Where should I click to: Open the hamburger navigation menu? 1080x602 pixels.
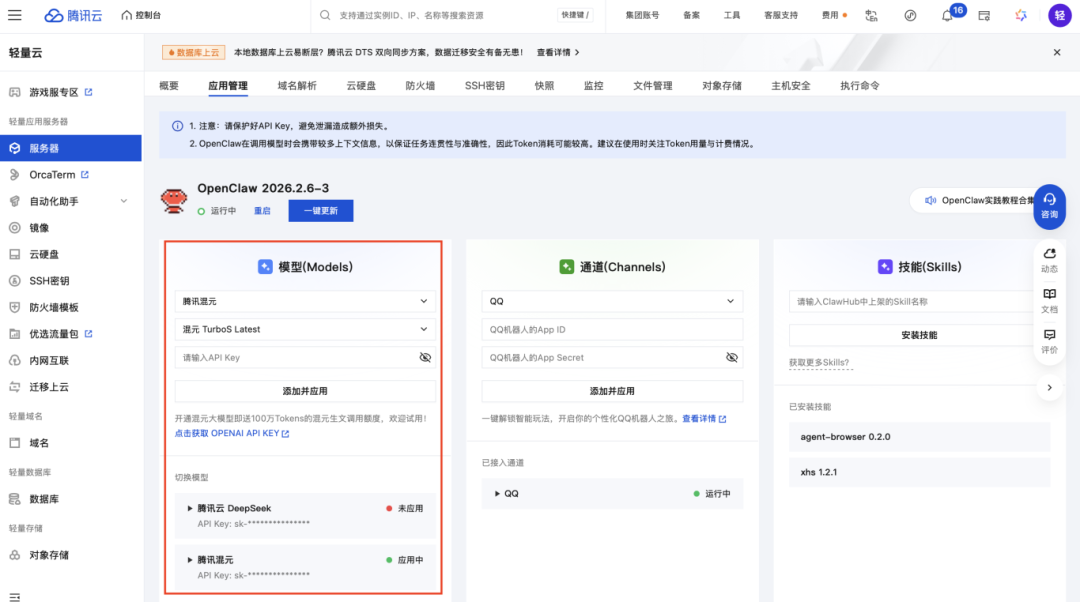pos(14,15)
